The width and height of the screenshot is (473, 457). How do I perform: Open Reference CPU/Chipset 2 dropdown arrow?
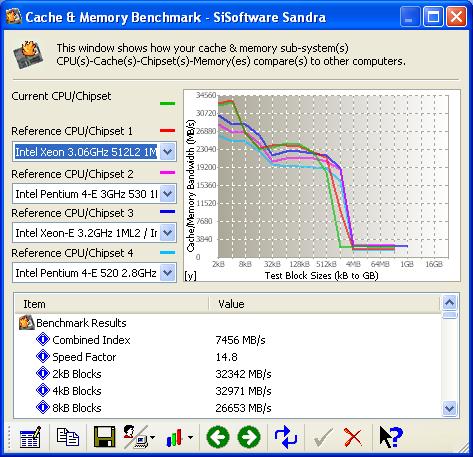(x=168, y=194)
